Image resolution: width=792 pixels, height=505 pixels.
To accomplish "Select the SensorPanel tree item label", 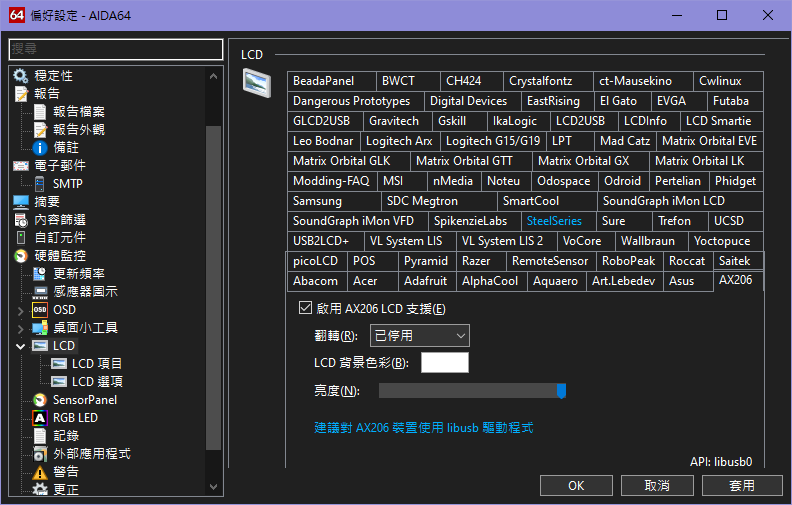I will (x=85, y=400).
